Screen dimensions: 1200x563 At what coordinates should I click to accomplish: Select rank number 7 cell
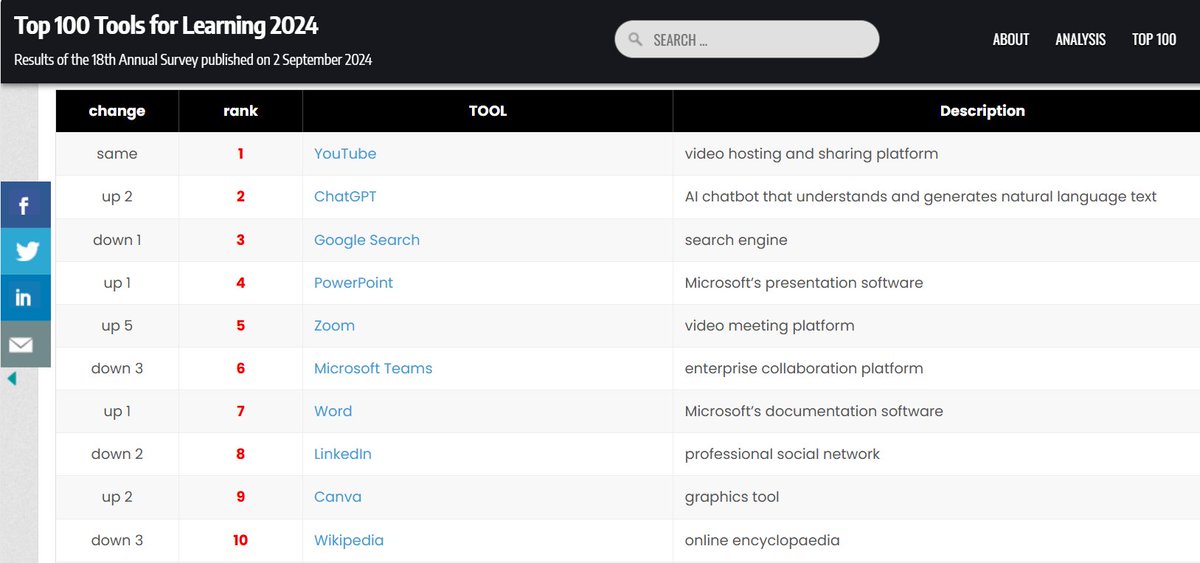click(241, 412)
